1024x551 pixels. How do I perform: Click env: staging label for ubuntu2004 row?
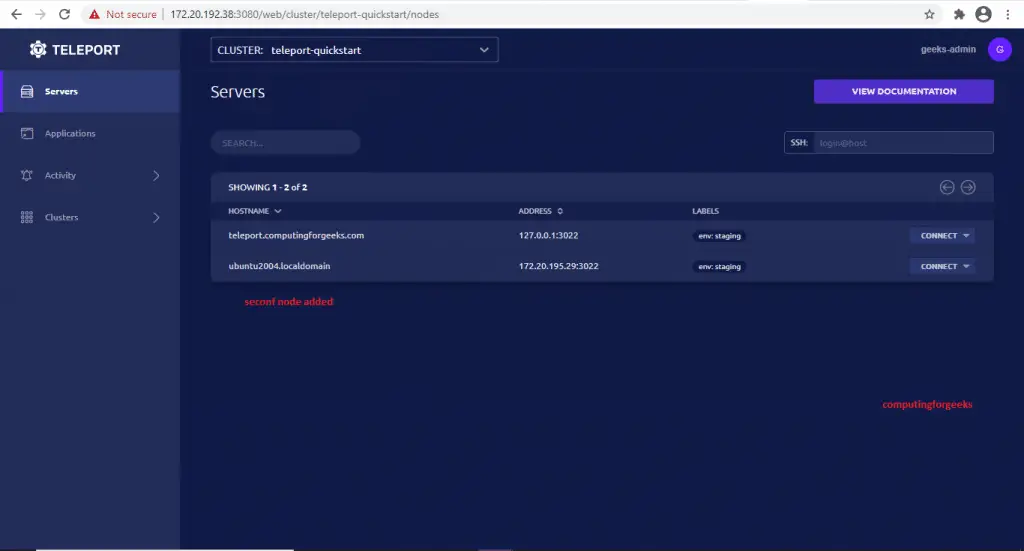click(719, 266)
